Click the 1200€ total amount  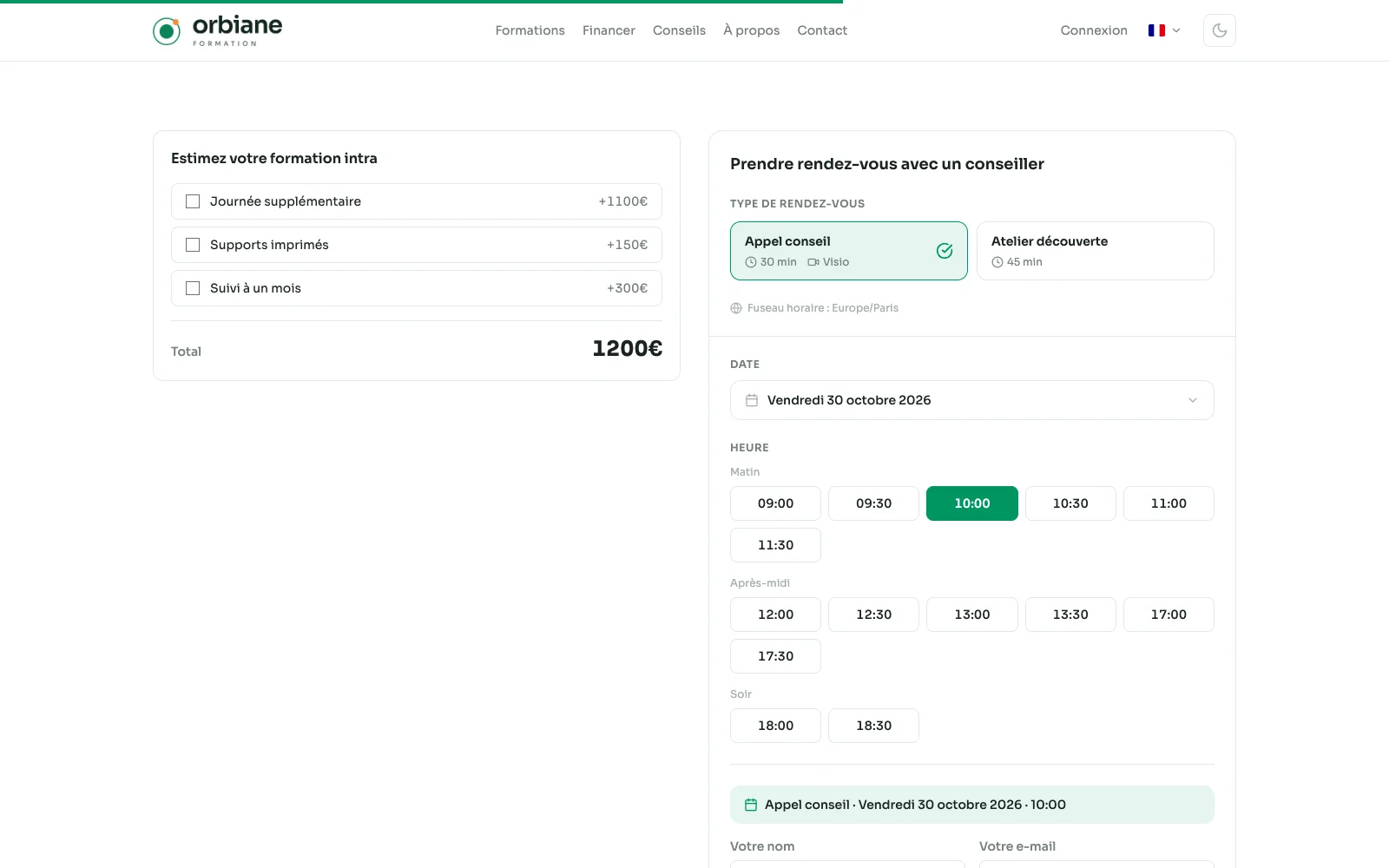(627, 349)
